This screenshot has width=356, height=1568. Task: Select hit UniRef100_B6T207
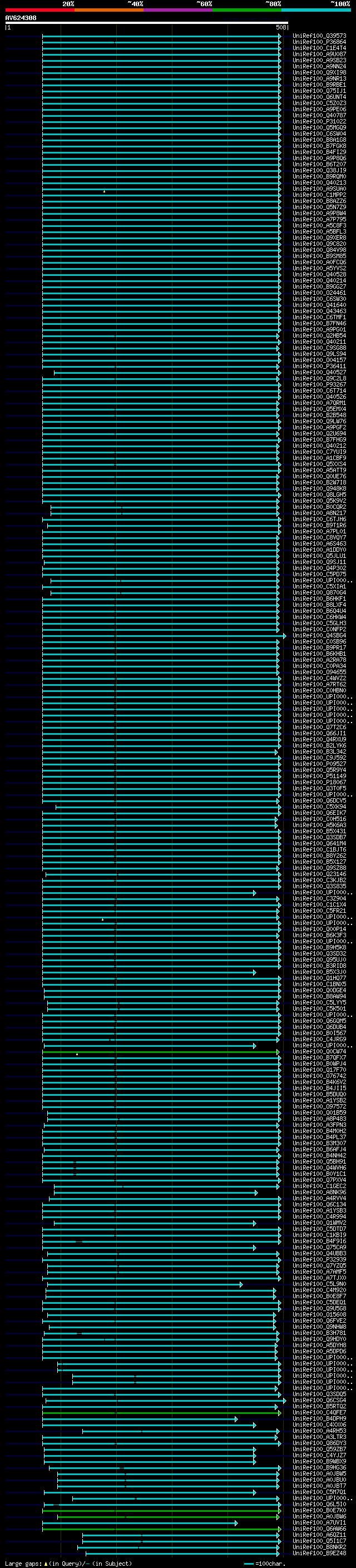point(319,164)
